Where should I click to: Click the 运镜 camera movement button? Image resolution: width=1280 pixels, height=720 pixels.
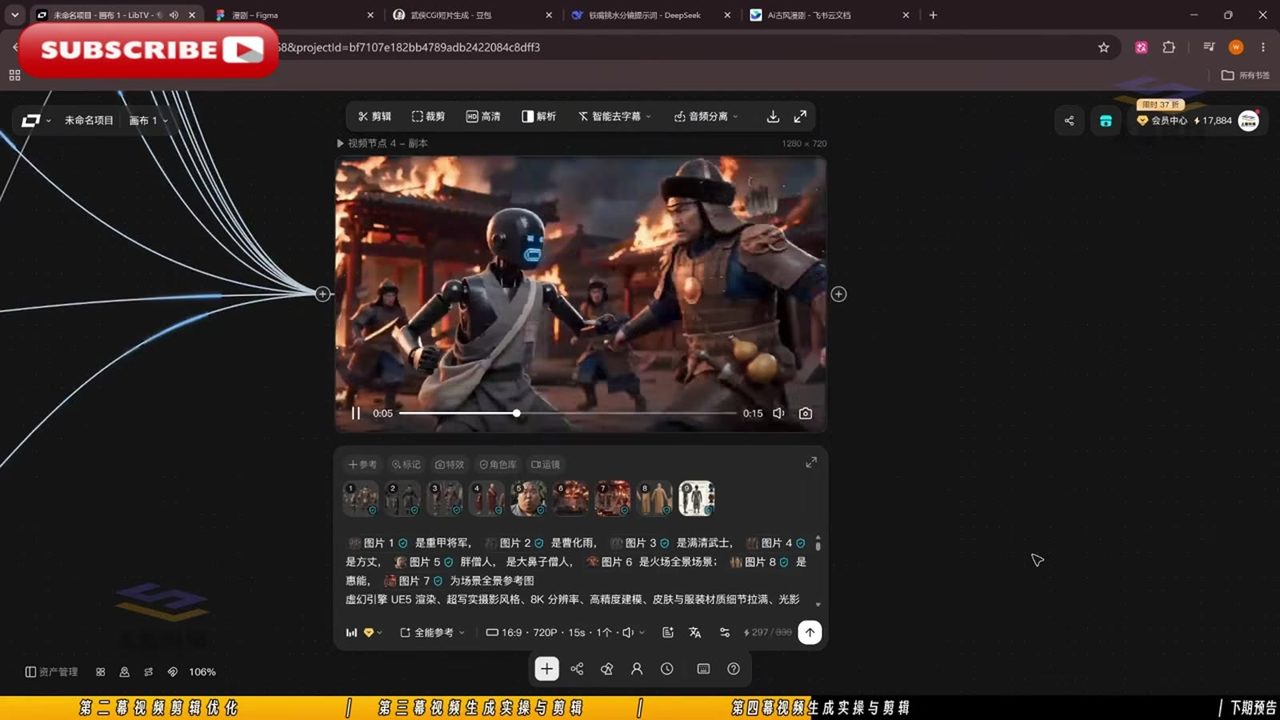[546, 464]
